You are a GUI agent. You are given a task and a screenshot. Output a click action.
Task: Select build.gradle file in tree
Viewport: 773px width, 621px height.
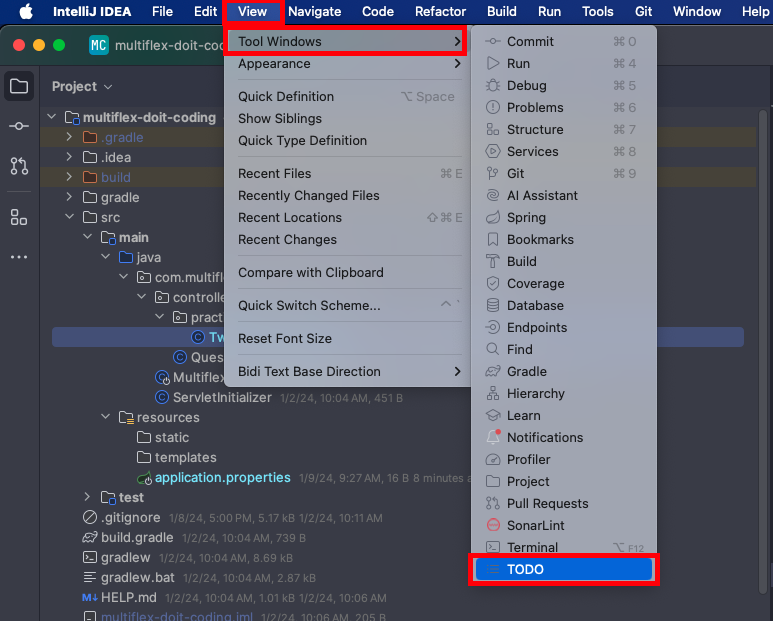click(137, 537)
